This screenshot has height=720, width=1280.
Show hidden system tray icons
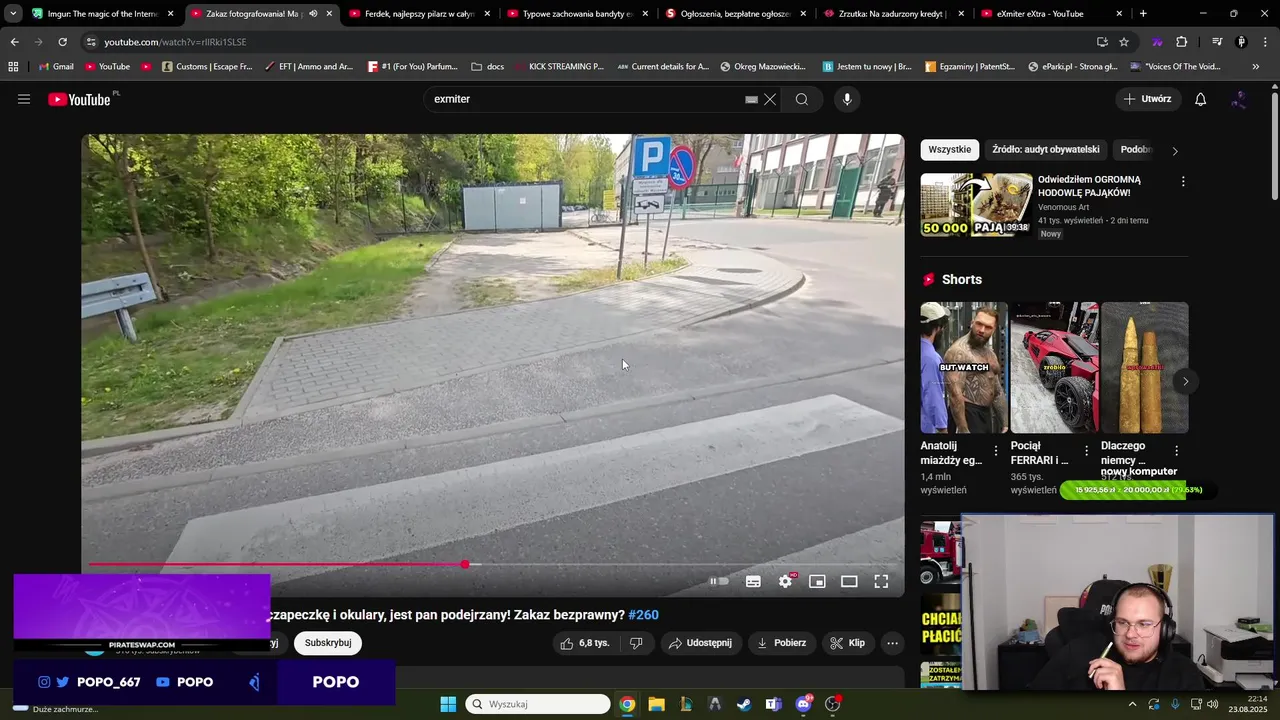[1132, 704]
